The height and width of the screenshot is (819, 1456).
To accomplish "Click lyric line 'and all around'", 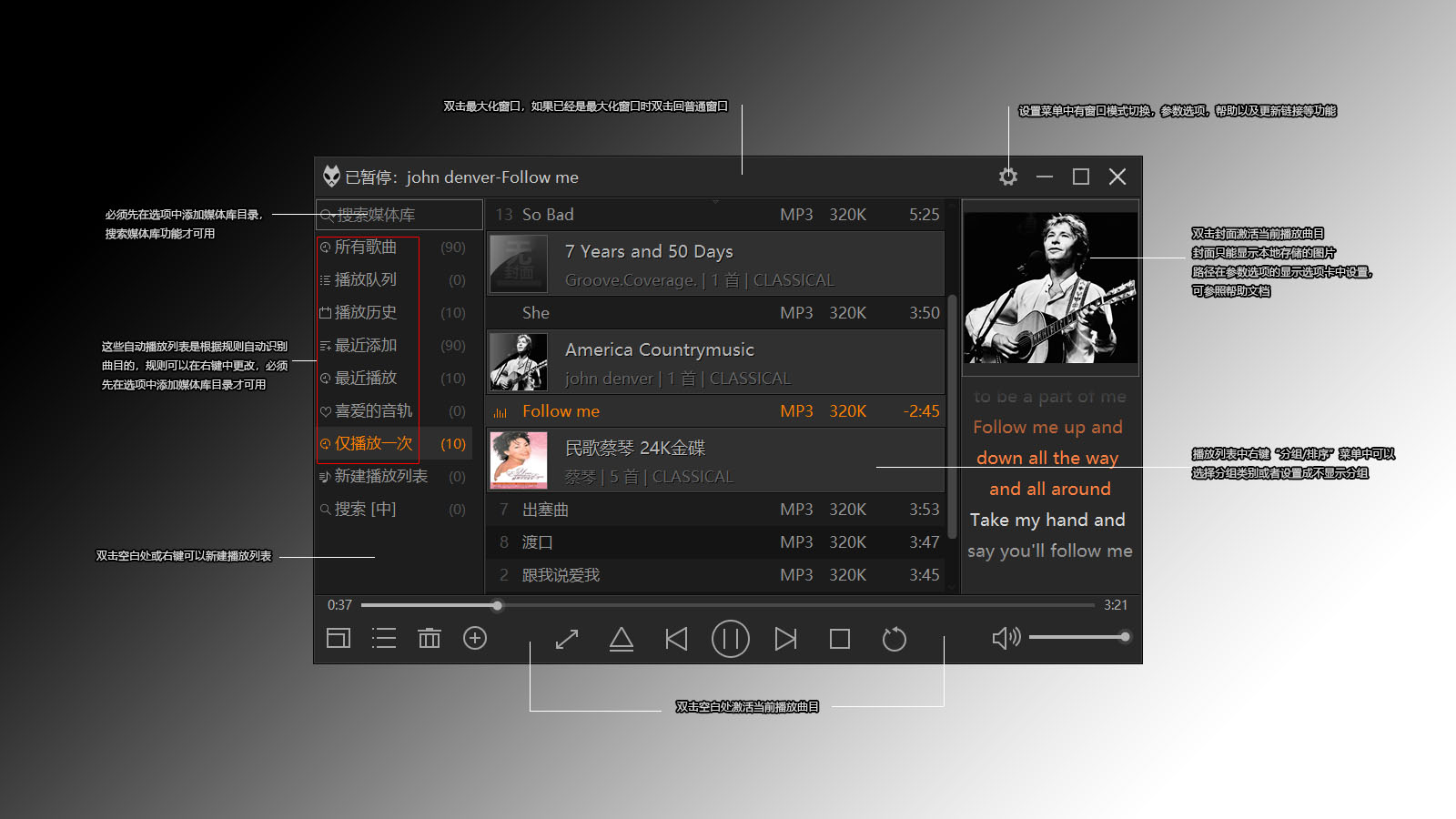I will tap(1050, 490).
